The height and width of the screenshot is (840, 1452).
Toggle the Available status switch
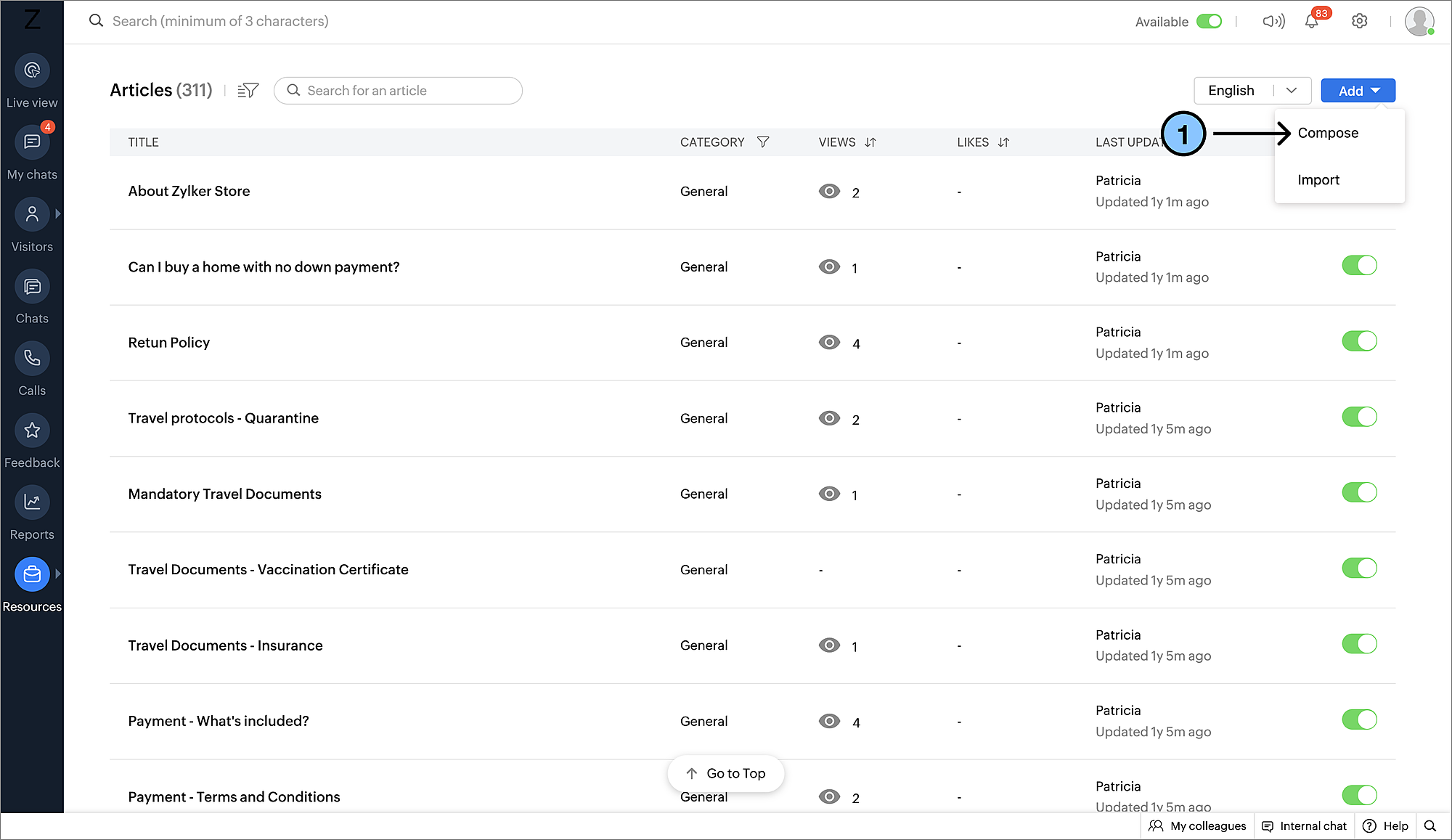[x=1209, y=22]
